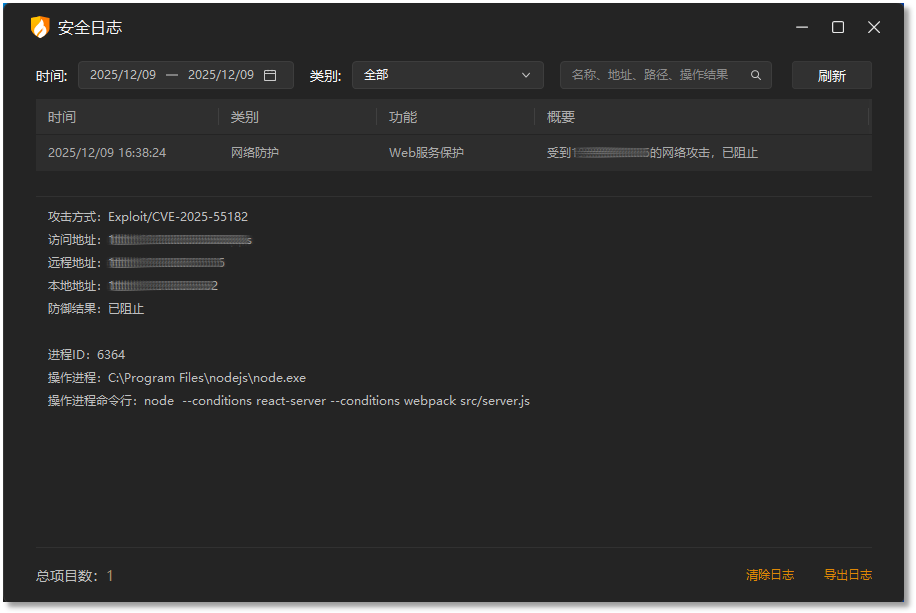Image resolution: width=916 pixels, height=613 pixels.
Task: Click the 类别 column header
Action: click(242, 117)
